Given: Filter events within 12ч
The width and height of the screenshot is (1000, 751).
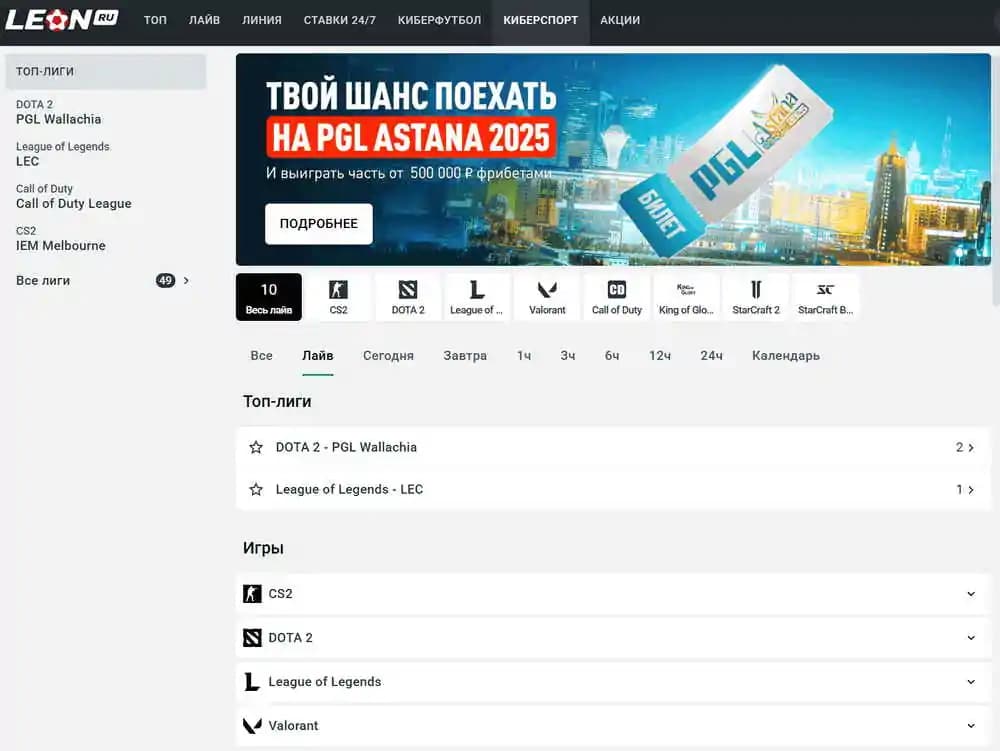Looking at the screenshot, I should (x=659, y=356).
